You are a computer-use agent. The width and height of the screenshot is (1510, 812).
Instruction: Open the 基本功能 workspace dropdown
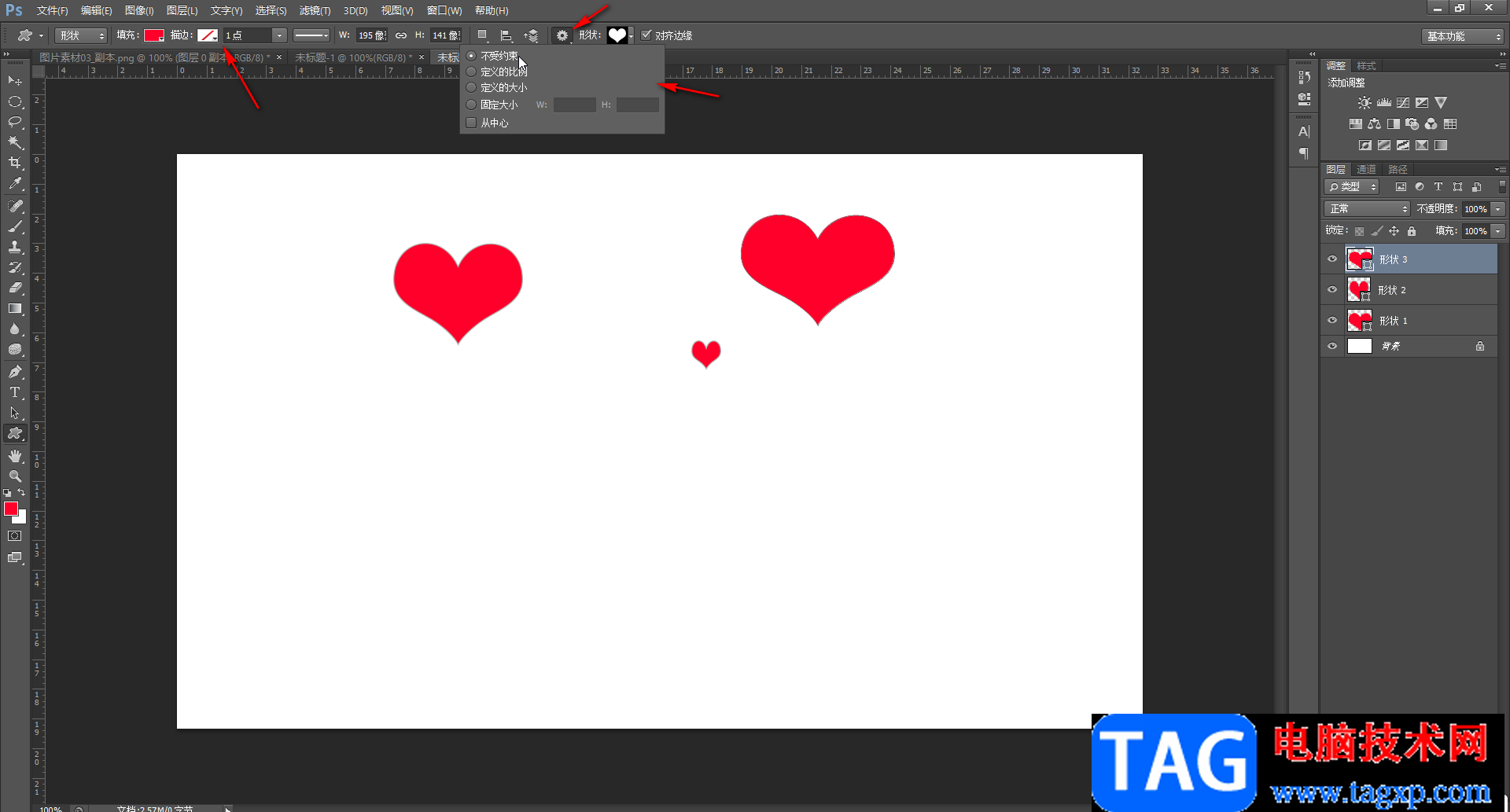click(x=1463, y=36)
